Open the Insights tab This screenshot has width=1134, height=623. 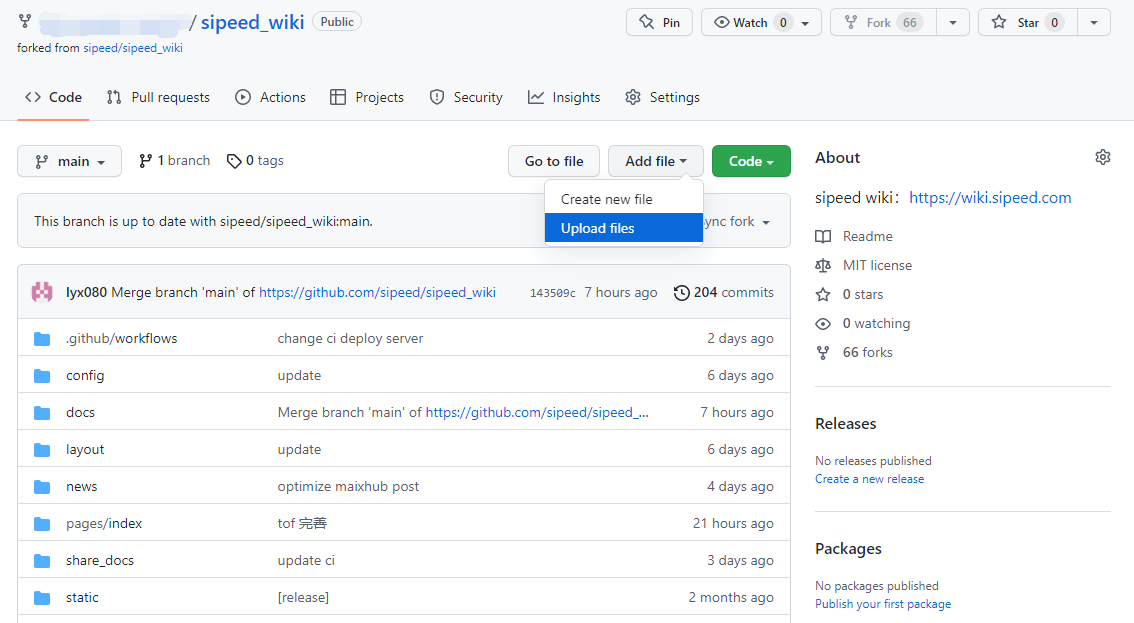click(x=564, y=97)
